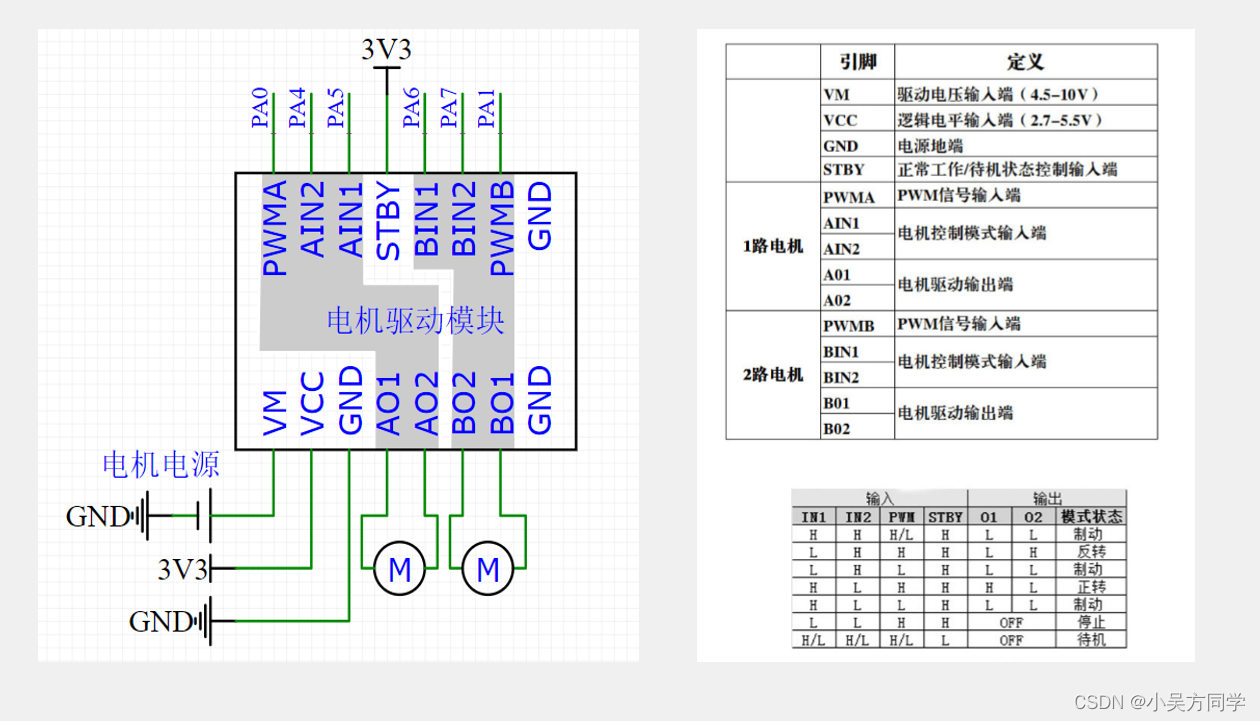
Task: Collapse the 输入 column header group
Action: click(x=878, y=497)
